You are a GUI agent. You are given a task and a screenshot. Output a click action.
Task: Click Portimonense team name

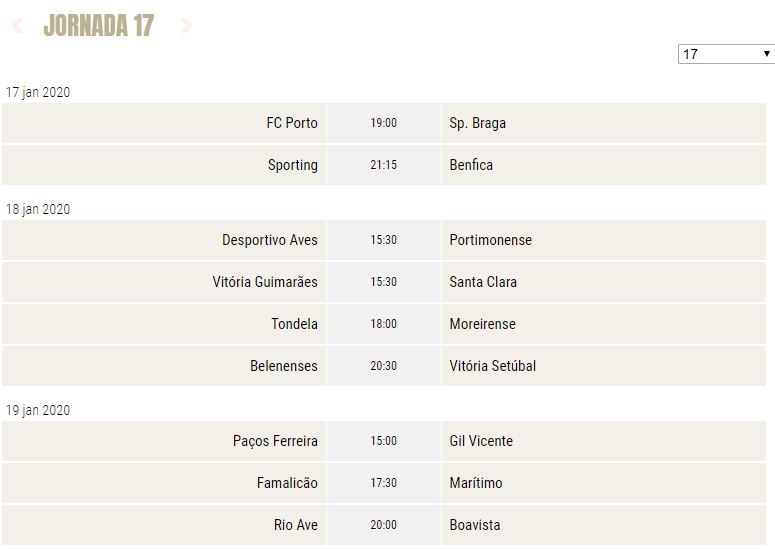[x=491, y=240]
